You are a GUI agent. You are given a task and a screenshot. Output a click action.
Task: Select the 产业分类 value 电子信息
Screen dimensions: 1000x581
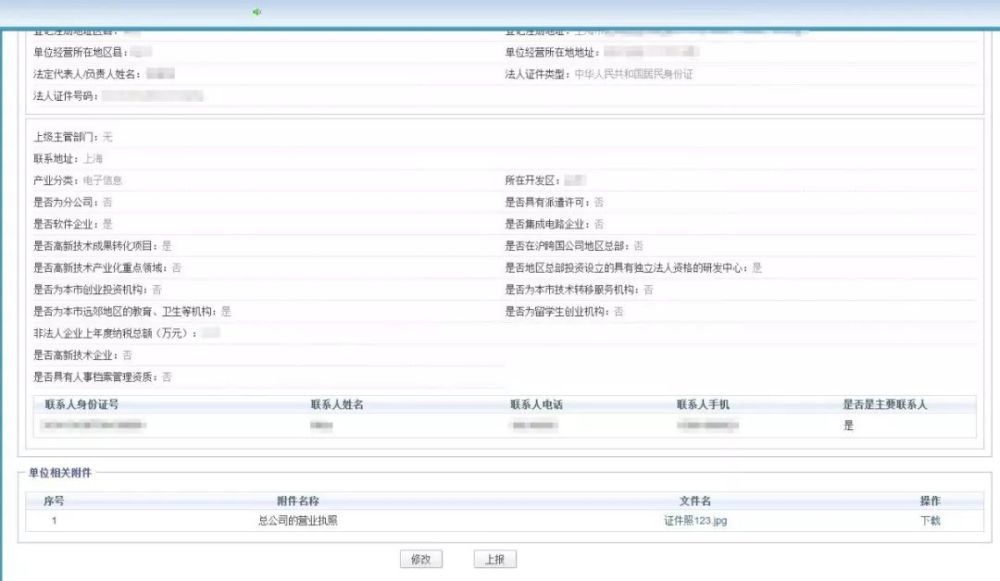tap(102, 180)
